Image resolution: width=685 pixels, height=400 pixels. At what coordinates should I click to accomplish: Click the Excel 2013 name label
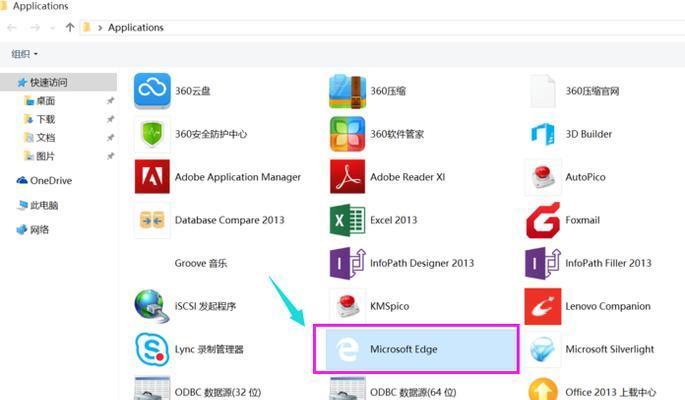394,220
